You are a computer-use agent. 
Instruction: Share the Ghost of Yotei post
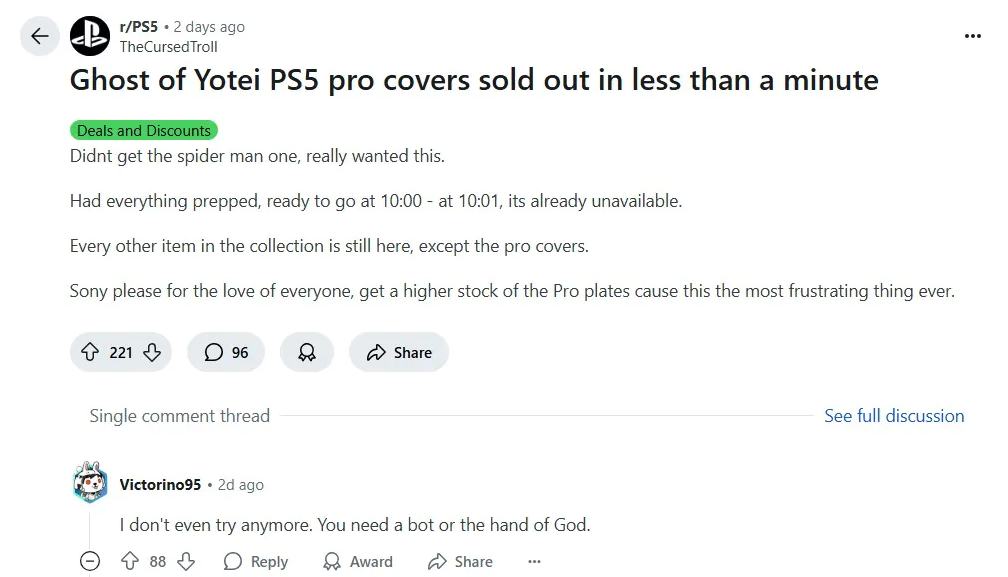pyautogui.click(x=398, y=352)
